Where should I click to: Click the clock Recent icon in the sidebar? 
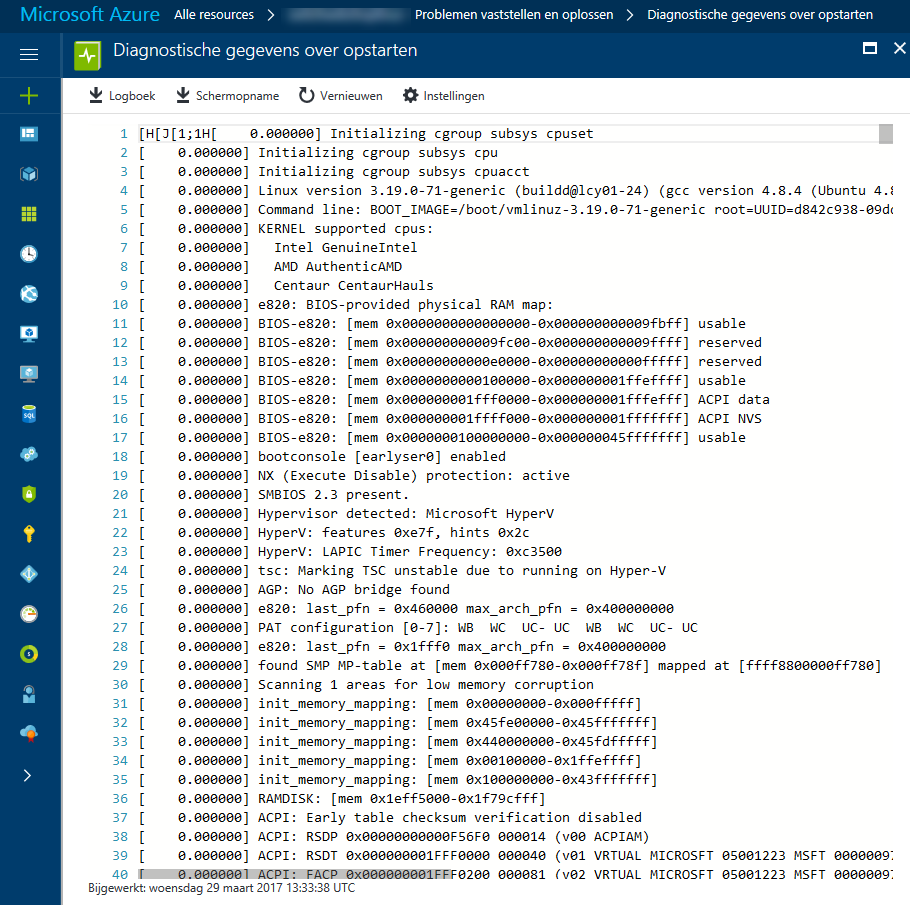28,254
